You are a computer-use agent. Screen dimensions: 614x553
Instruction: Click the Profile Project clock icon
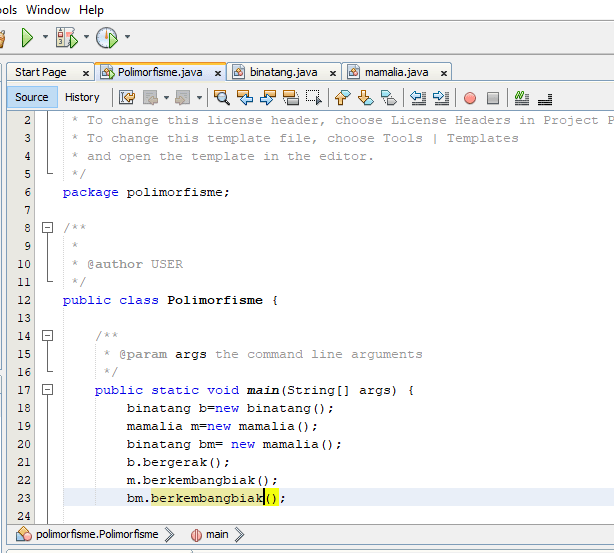pos(106,38)
